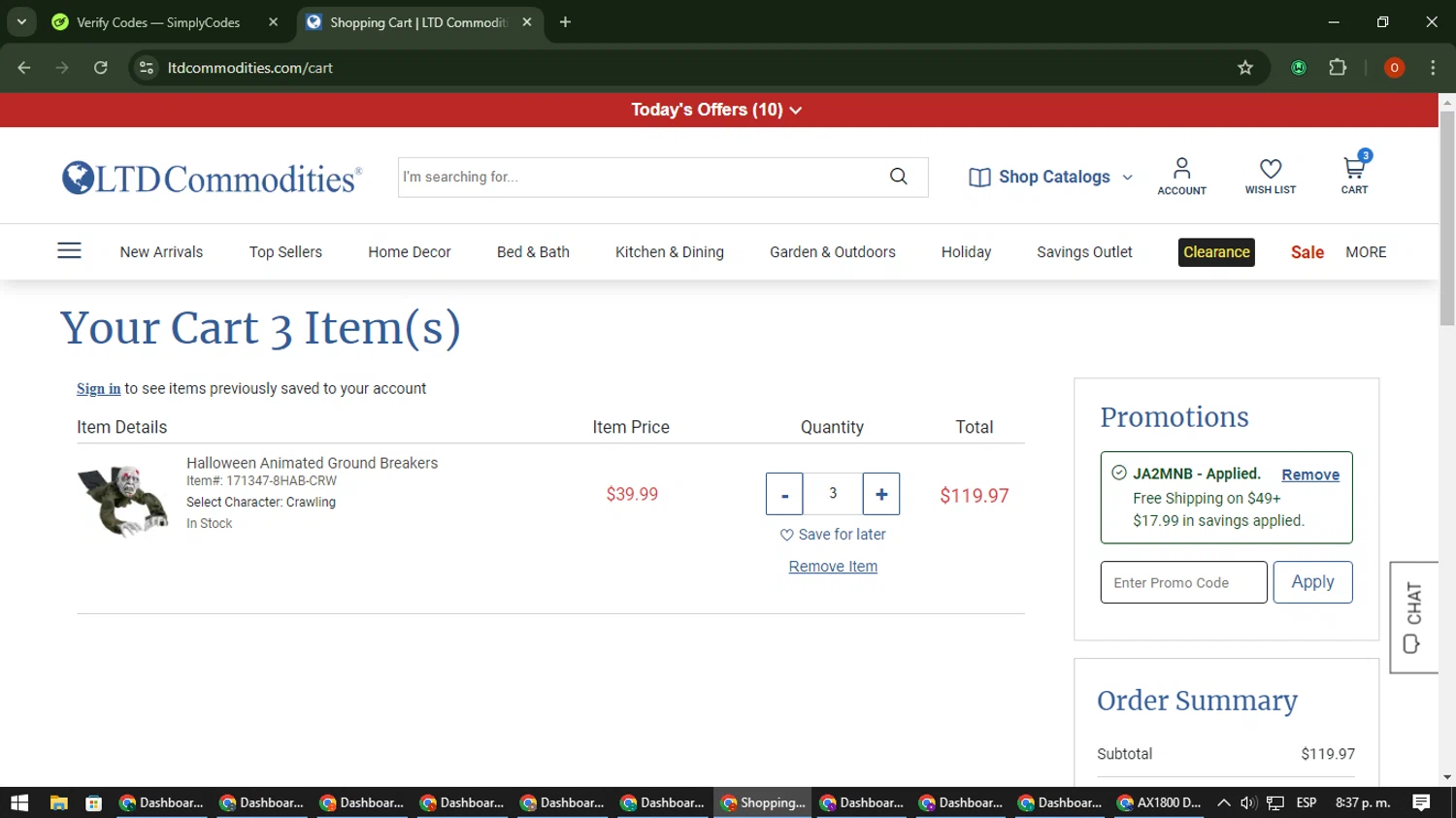Click the Sign in link

coord(99,389)
